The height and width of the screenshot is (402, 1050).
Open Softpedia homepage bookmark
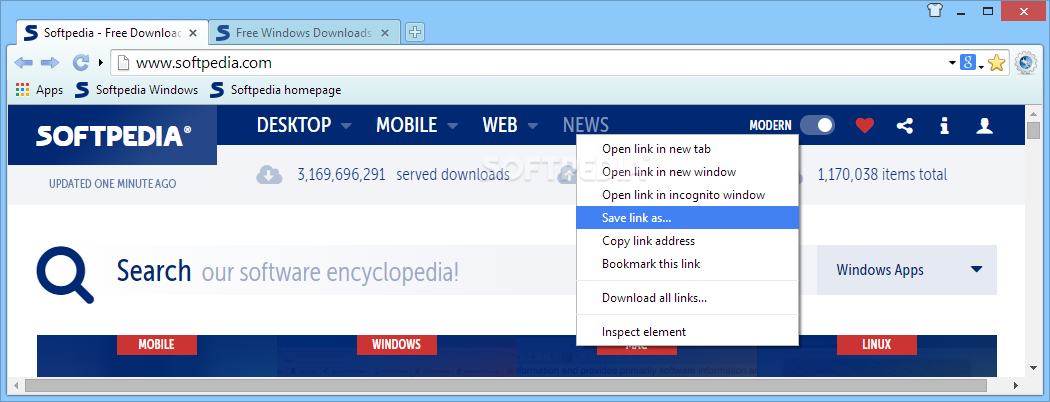pos(275,90)
